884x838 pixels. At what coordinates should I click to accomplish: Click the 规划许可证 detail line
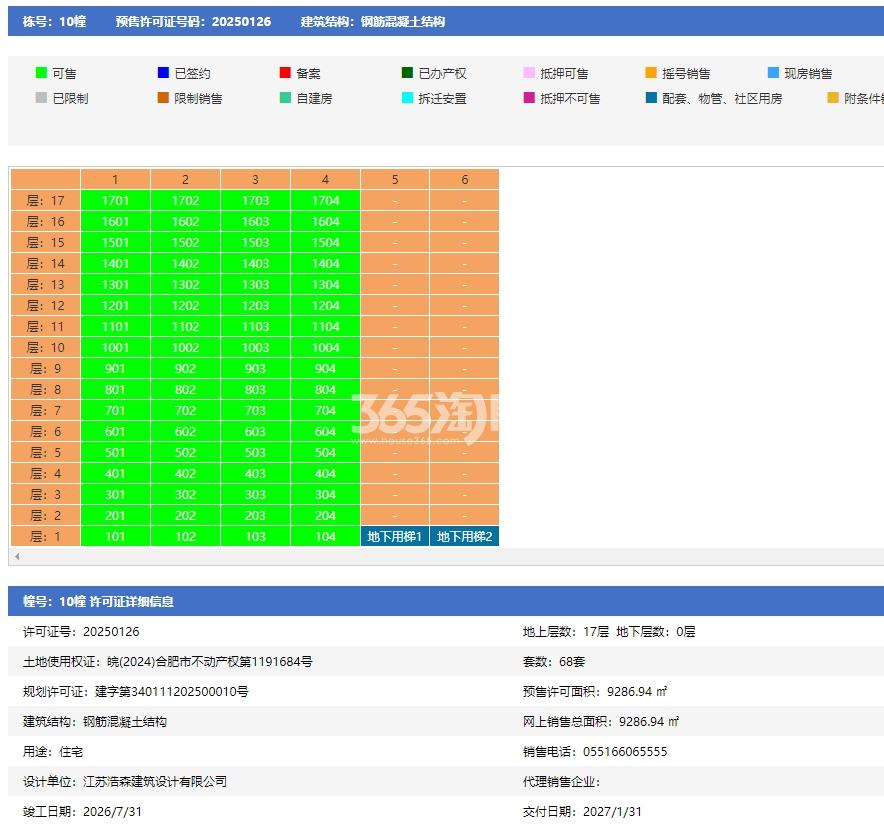pyautogui.click(x=135, y=691)
